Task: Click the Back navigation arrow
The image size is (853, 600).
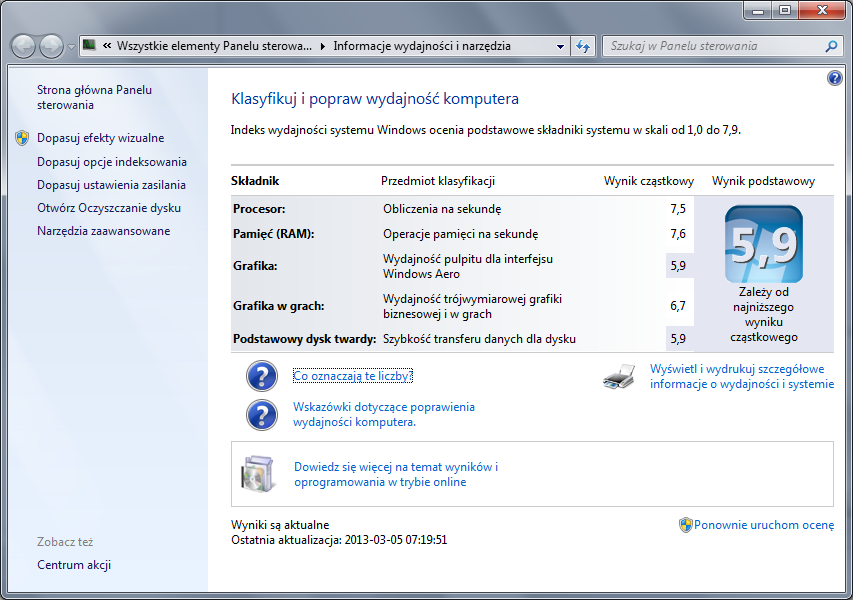Action: (x=23, y=46)
